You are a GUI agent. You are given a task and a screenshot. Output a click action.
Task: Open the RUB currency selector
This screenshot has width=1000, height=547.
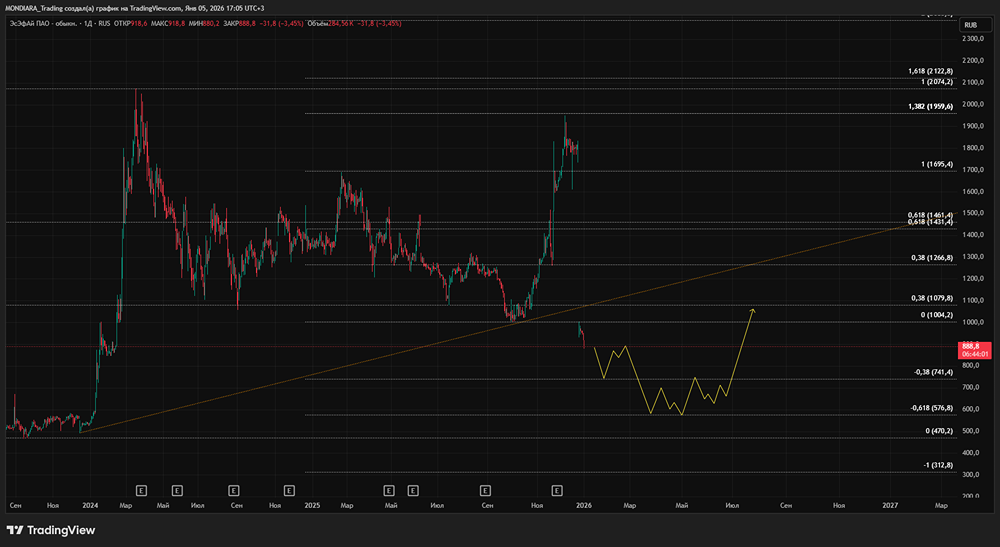[970, 24]
